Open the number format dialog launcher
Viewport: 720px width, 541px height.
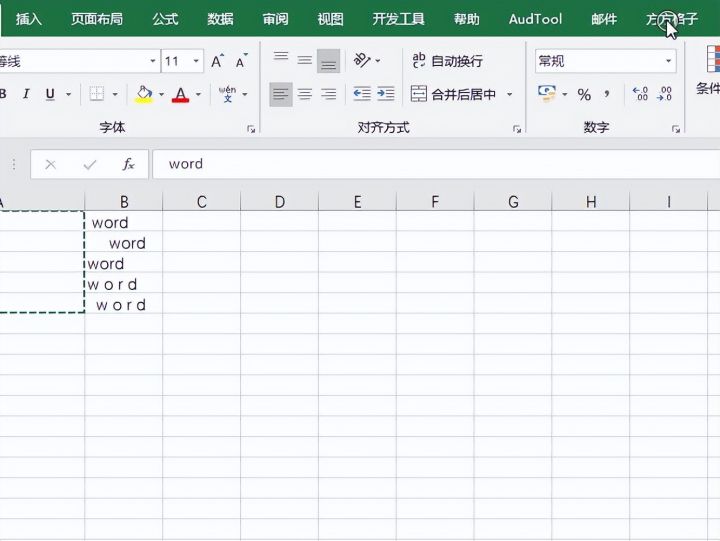675,129
